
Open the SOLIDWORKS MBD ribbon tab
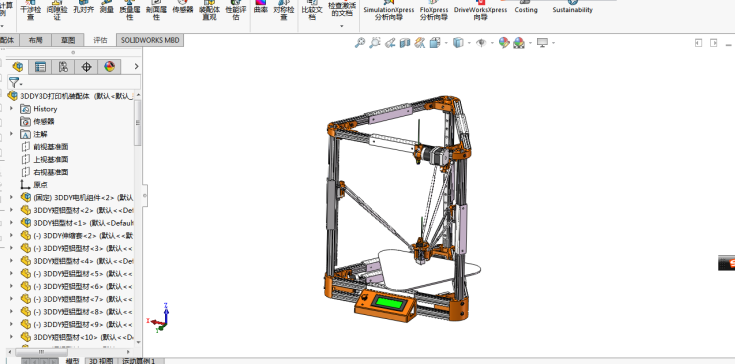pyautogui.click(x=150, y=40)
